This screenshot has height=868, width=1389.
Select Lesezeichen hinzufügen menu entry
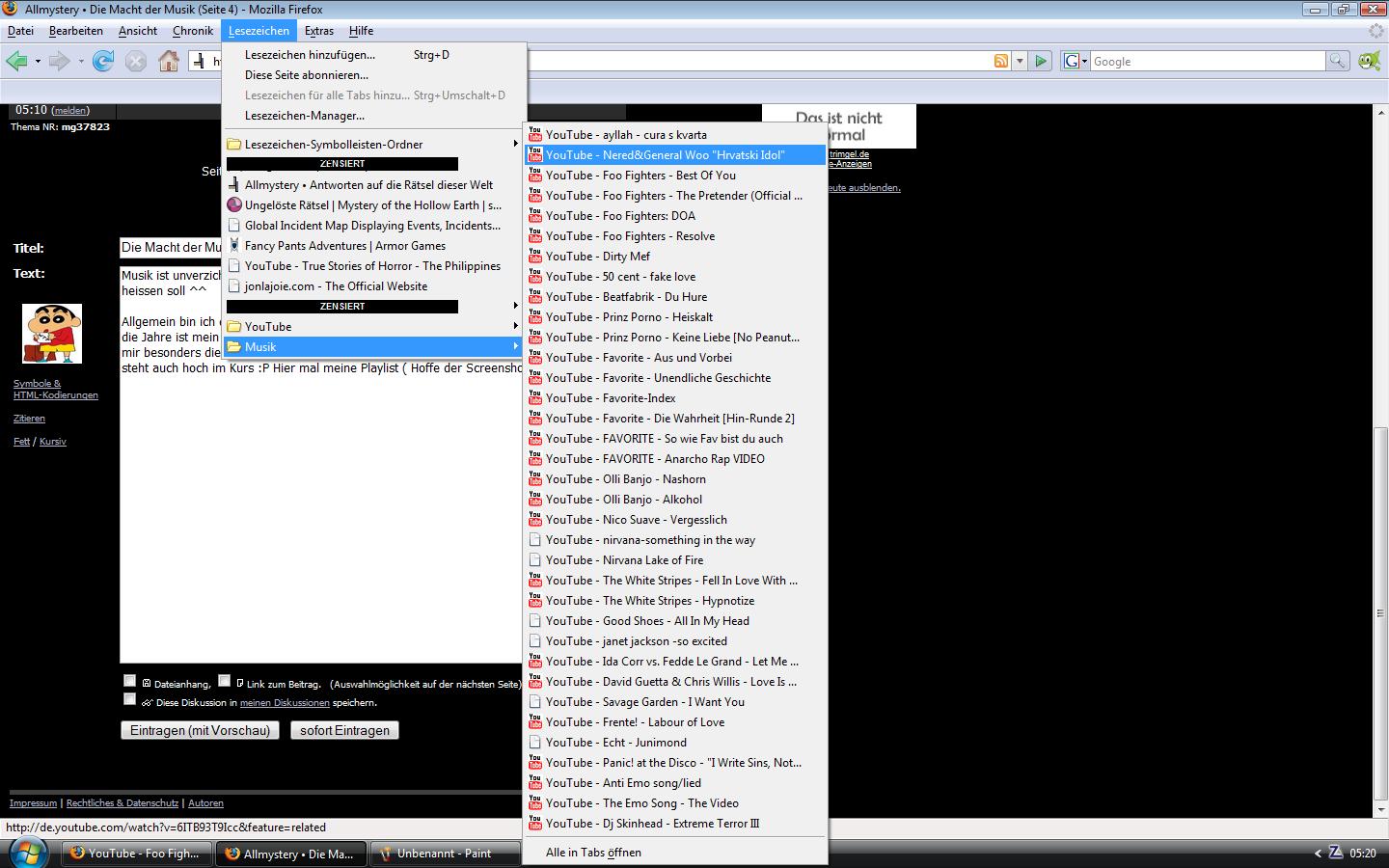[374, 55]
